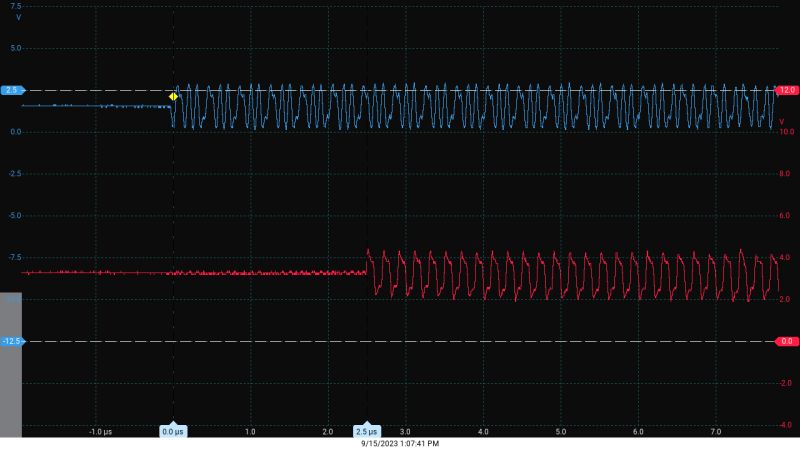Click the 0.0 µs time ruler handle
The image size is (800, 450).
173,431
